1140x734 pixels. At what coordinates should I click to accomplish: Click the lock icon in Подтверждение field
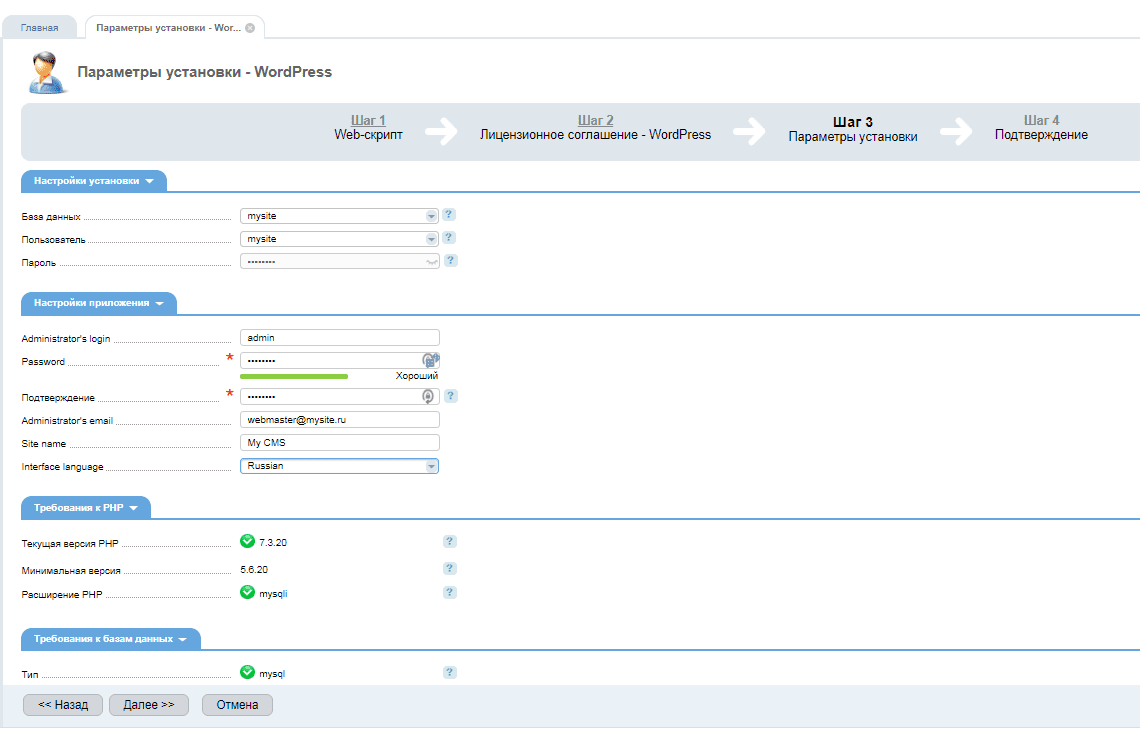click(x=428, y=396)
